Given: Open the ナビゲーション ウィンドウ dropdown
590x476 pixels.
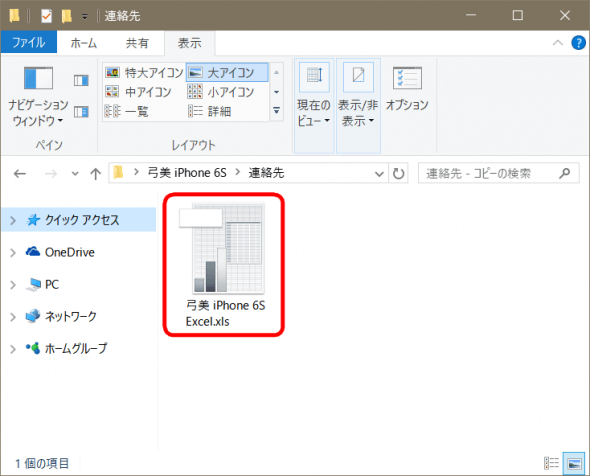Looking at the screenshot, I should click(x=38, y=97).
